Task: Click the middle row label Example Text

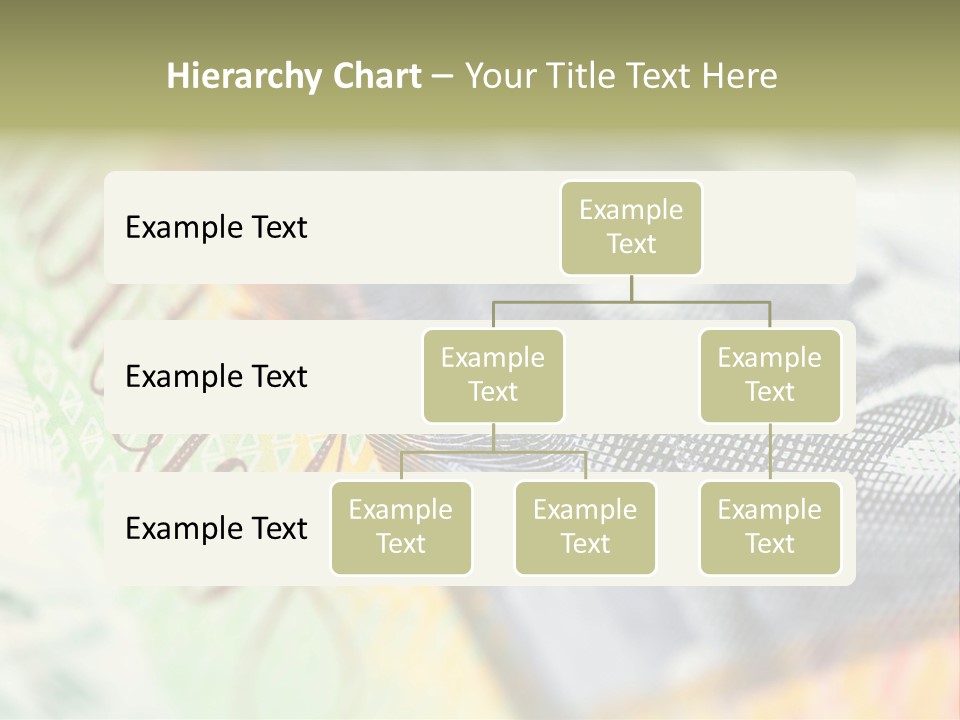Action: 215,377
